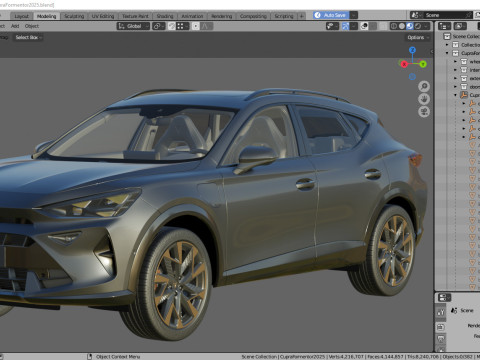Click the hand pan view button

[x=424, y=99]
